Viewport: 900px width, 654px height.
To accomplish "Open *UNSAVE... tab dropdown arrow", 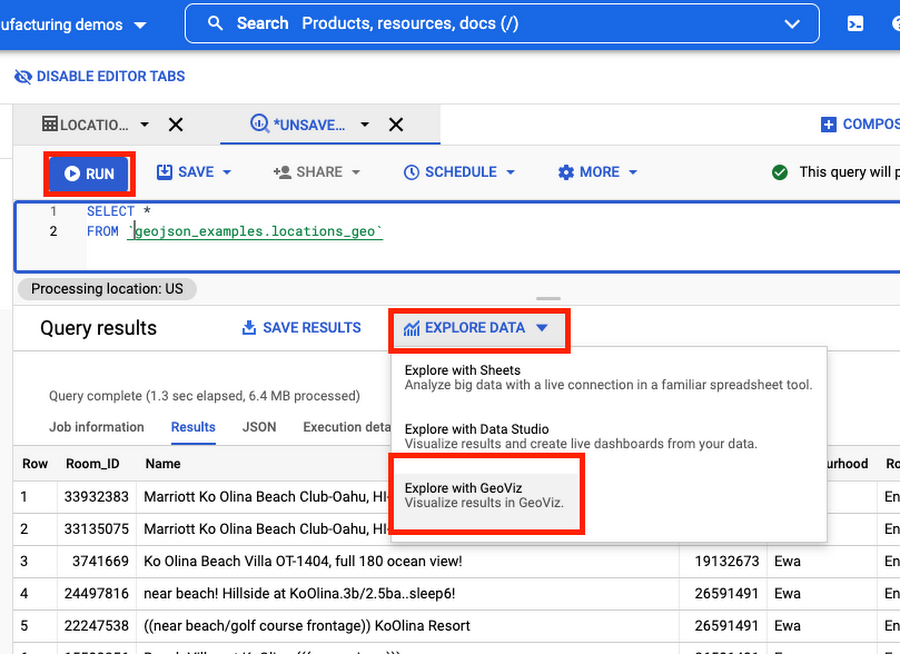I will pos(364,124).
